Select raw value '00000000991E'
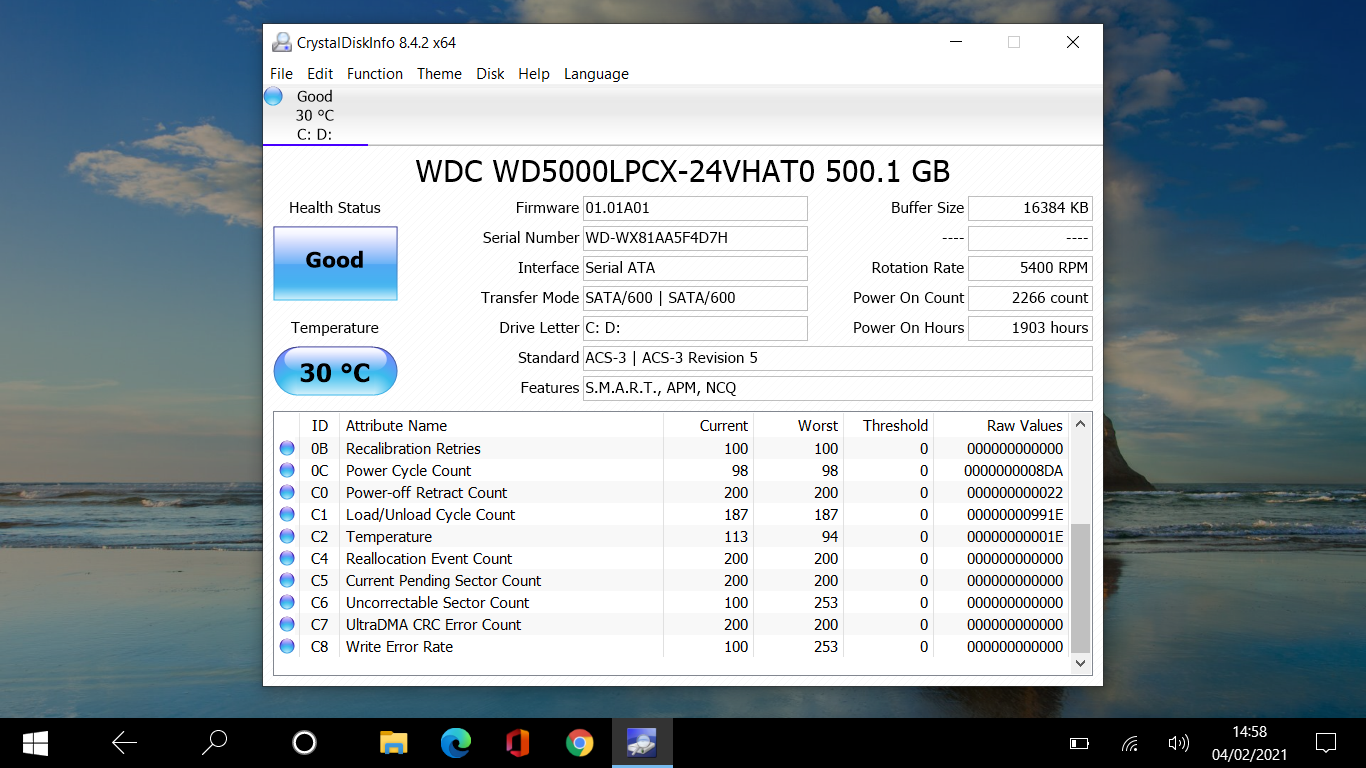Image resolution: width=1366 pixels, height=768 pixels. [x=1015, y=515]
